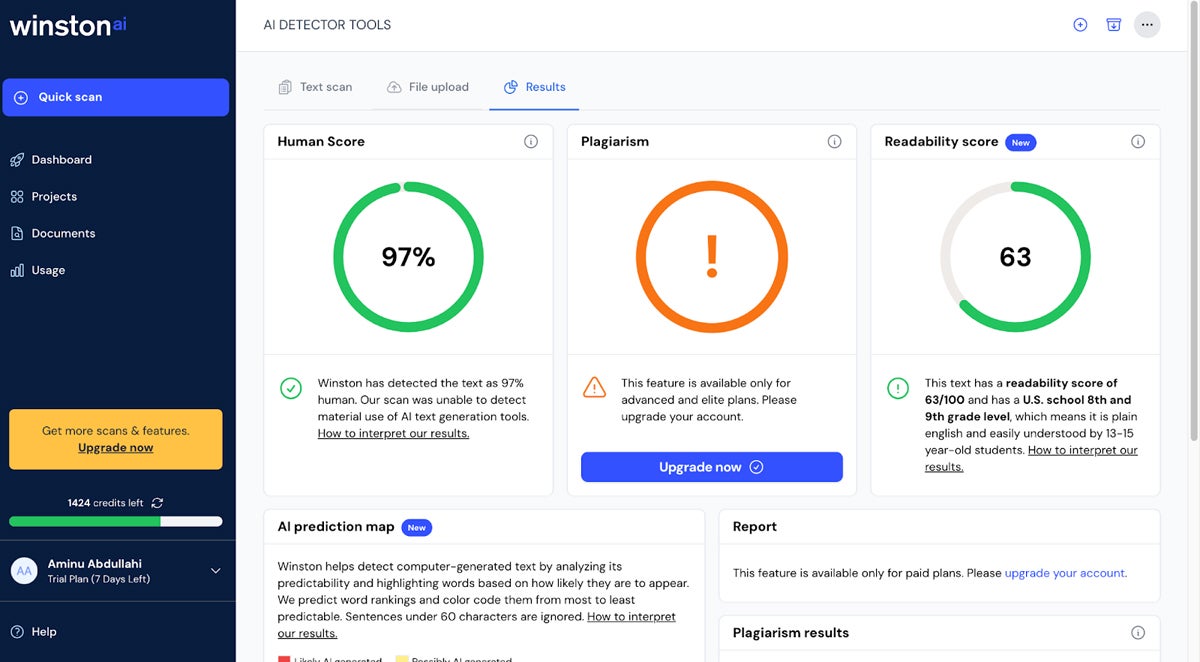Click the Text scan tab icon
Viewport: 1200px width, 662px height.
point(285,87)
